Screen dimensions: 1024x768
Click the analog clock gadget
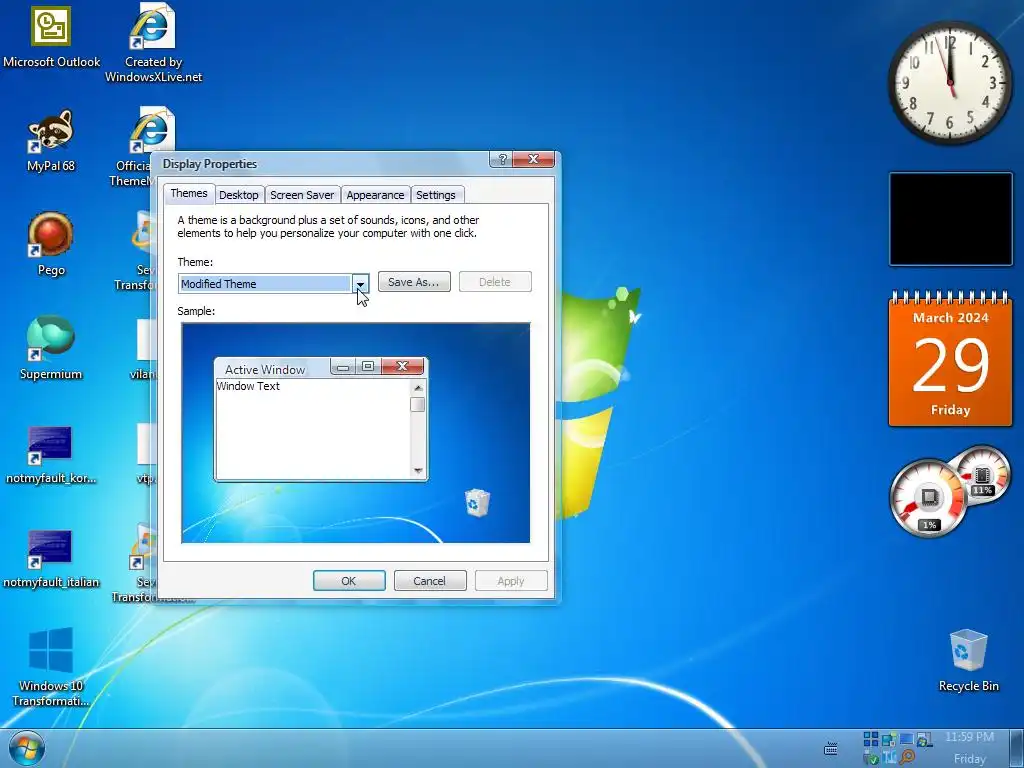click(x=950, y=82)
